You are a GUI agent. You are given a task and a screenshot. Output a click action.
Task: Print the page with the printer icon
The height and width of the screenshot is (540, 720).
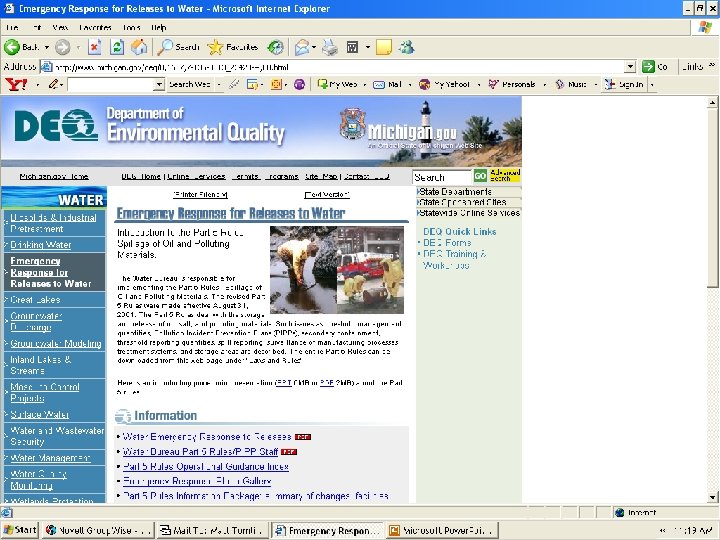click(329, 47)
